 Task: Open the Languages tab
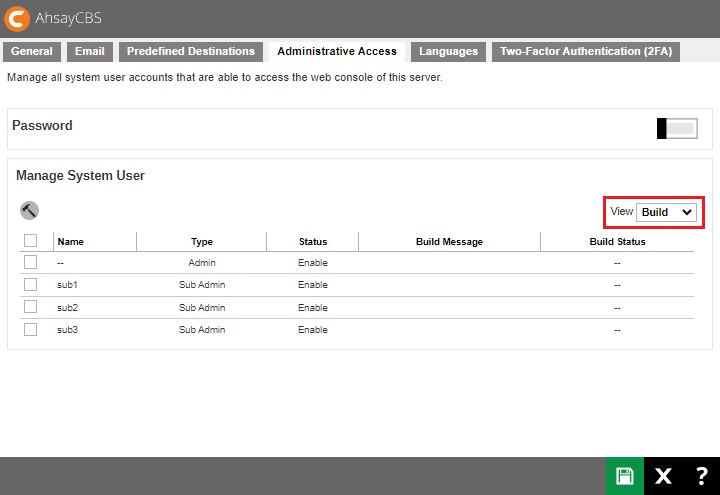pos(448,51)
